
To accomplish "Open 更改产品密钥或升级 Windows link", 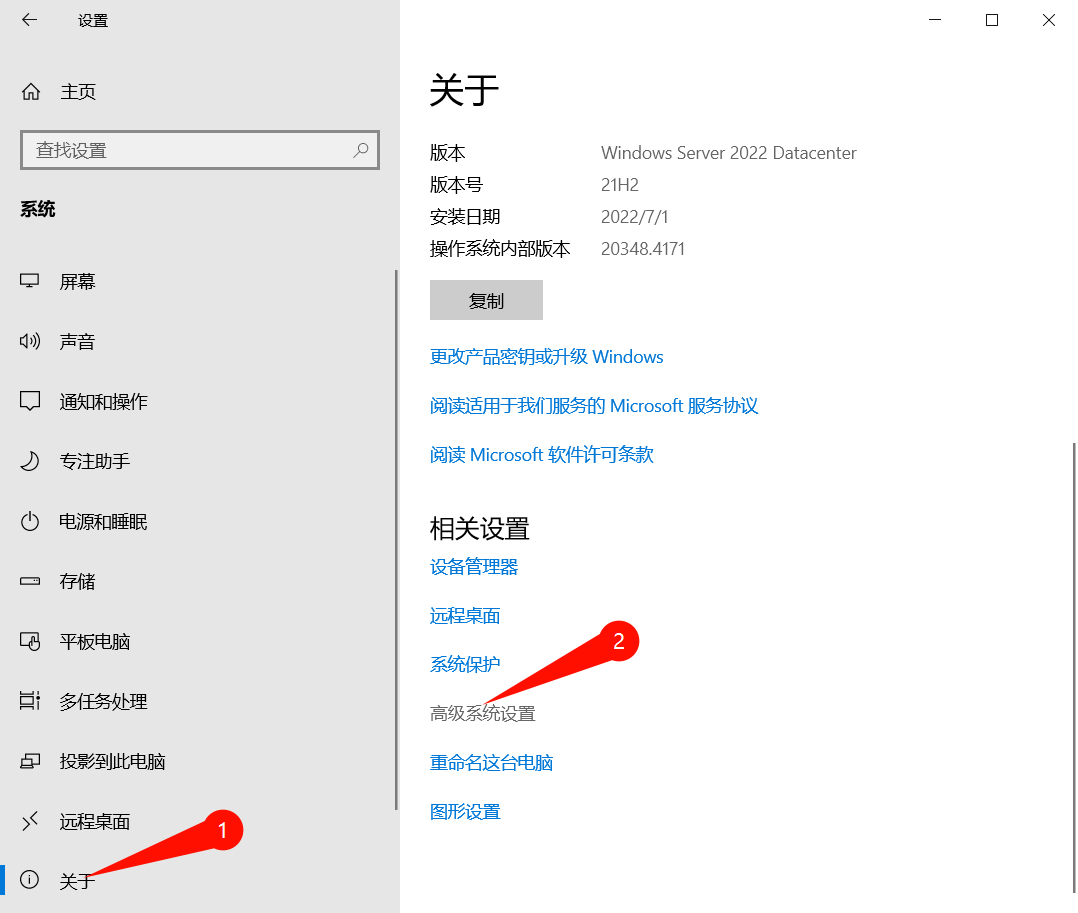I will pos(547,357).
